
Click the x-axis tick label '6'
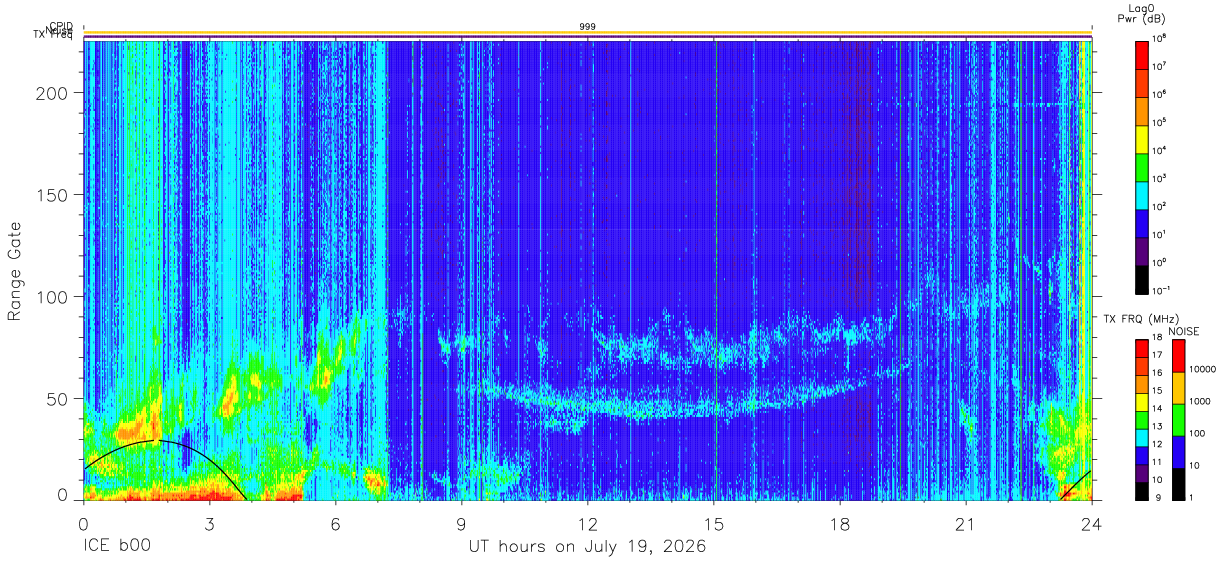pyautogui.click(x=336, y=524)
